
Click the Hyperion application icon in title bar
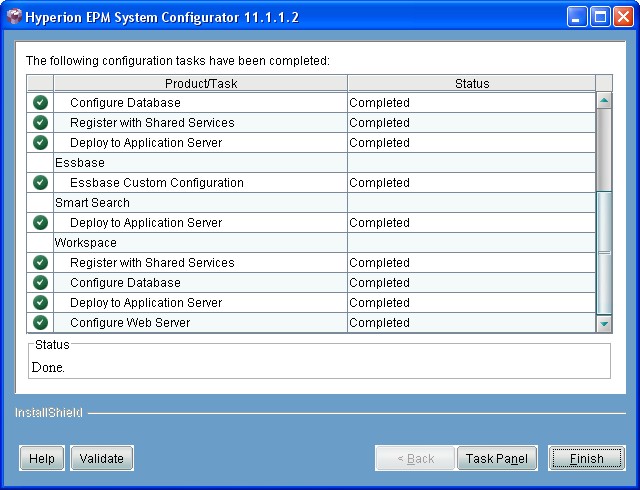coord(15,16)
